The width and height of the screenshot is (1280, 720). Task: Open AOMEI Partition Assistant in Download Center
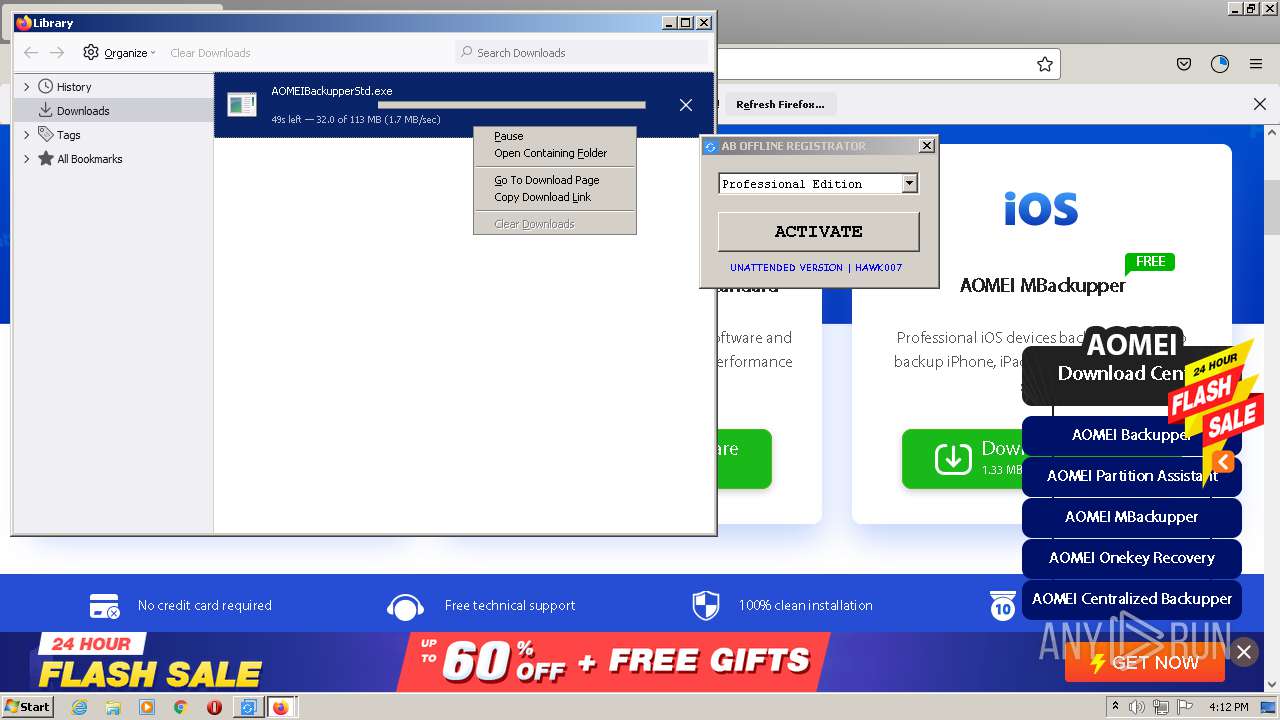coord(1131,476)
